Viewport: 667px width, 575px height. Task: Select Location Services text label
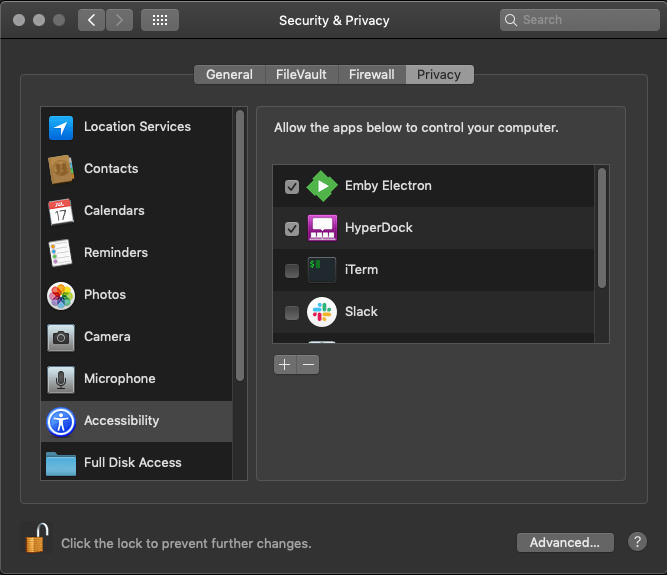coord(137,126)
